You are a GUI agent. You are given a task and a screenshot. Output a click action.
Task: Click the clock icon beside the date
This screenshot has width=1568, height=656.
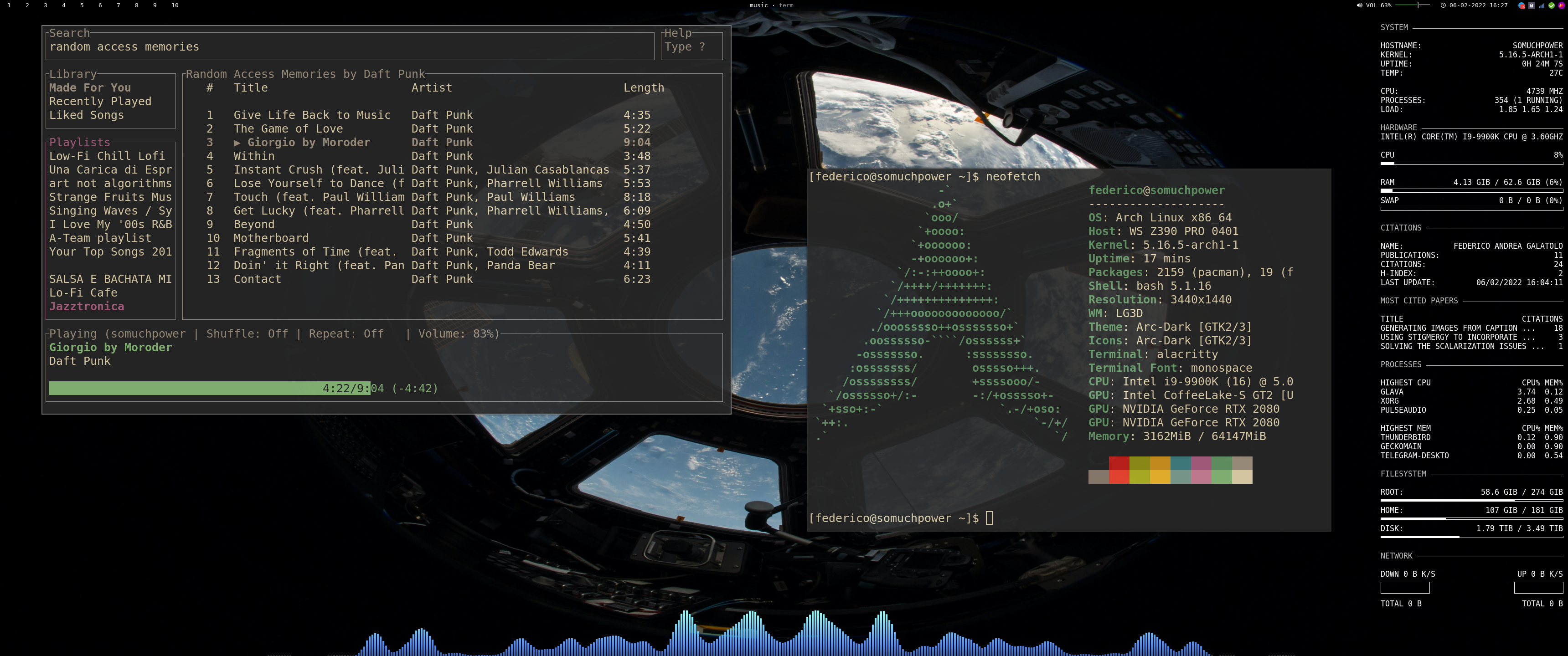pos(1443,5)
